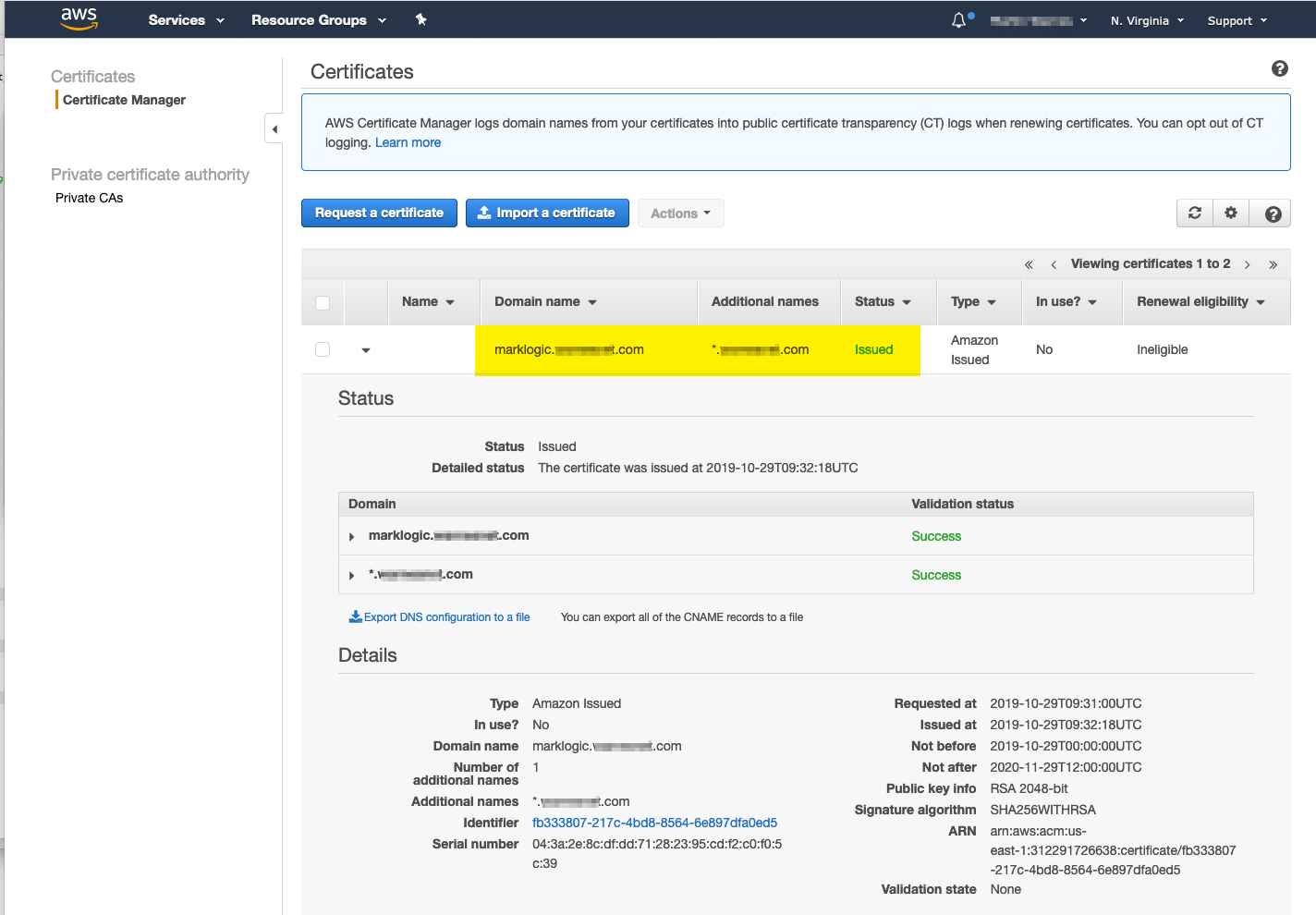Image resolution: width=1316 pixels, height=915 pixels.
Task: Sort by Type column
Action: pos(973,301)
